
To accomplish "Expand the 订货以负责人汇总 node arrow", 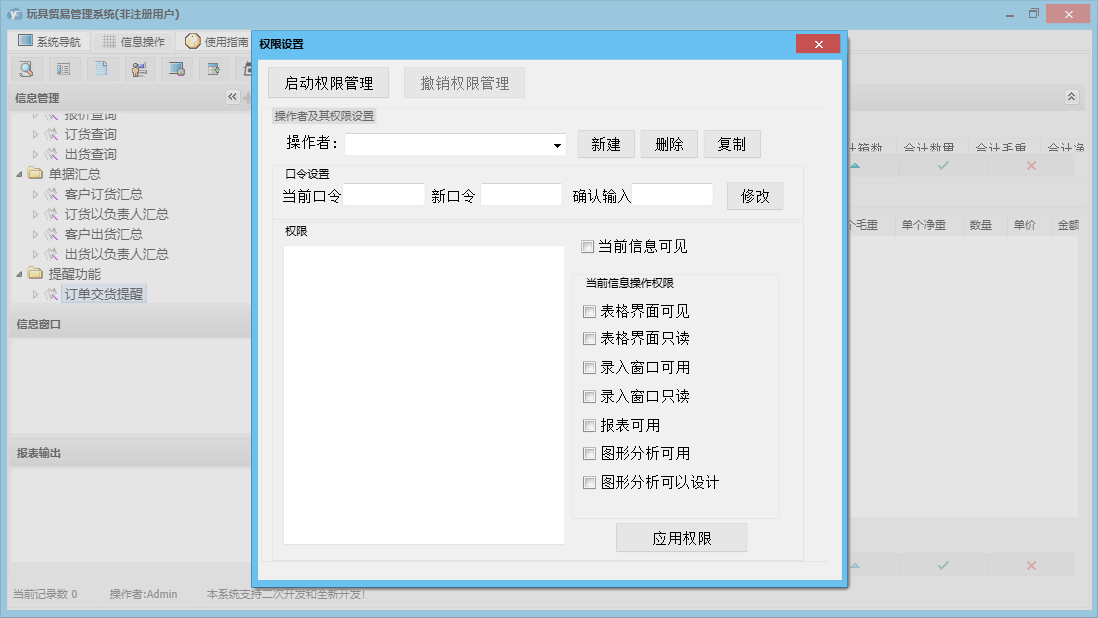I will point(35,214).
